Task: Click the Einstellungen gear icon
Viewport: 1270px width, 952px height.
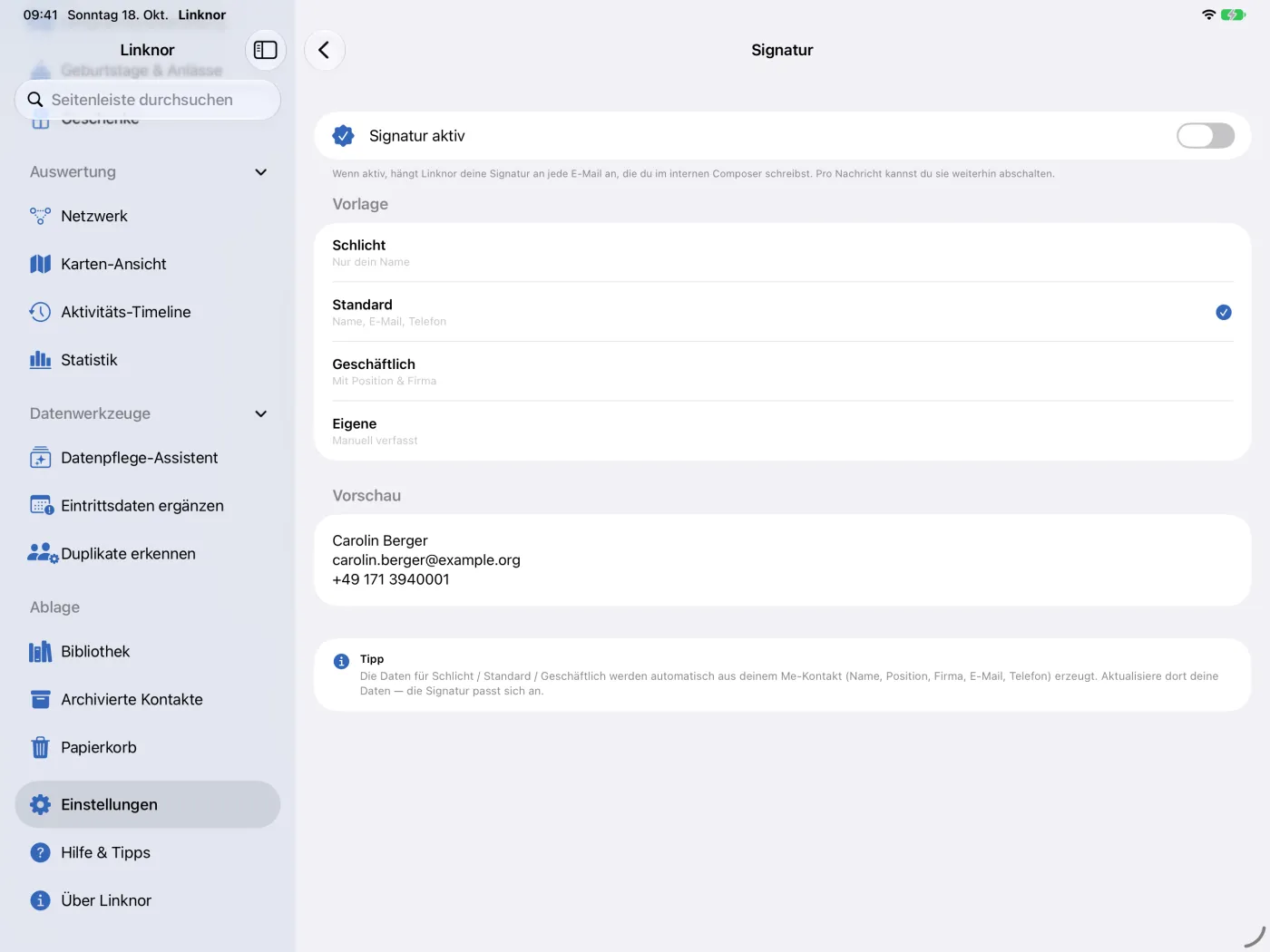Action: (40, 805)
